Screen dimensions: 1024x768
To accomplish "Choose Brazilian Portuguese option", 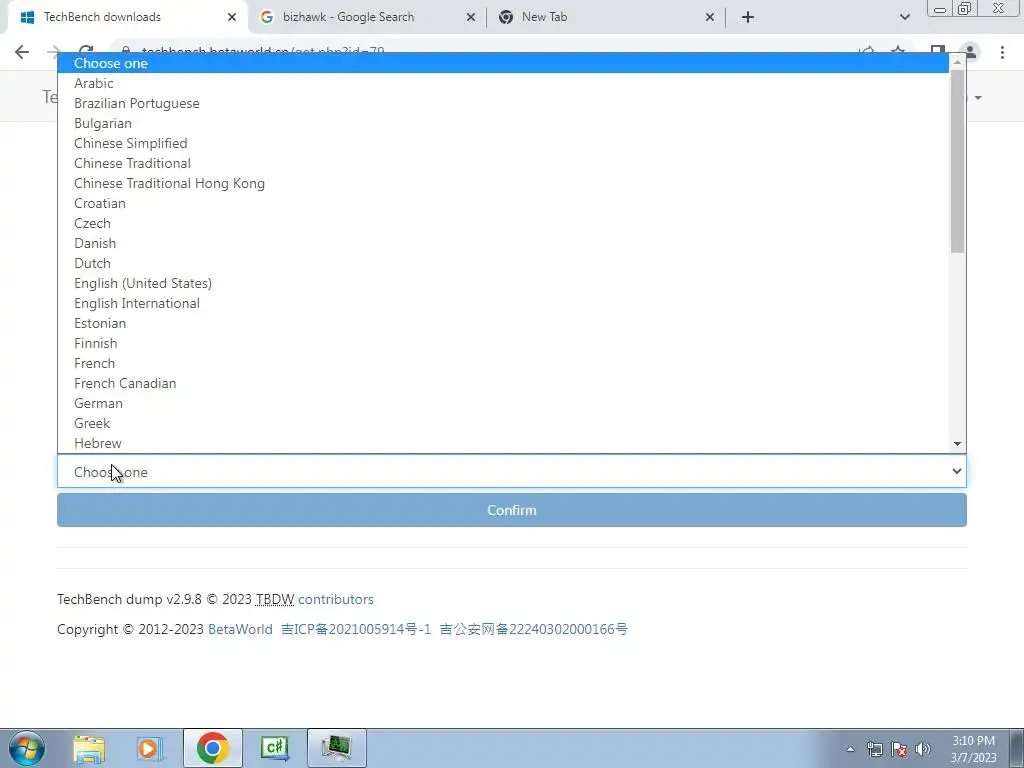I will point(503,103).
